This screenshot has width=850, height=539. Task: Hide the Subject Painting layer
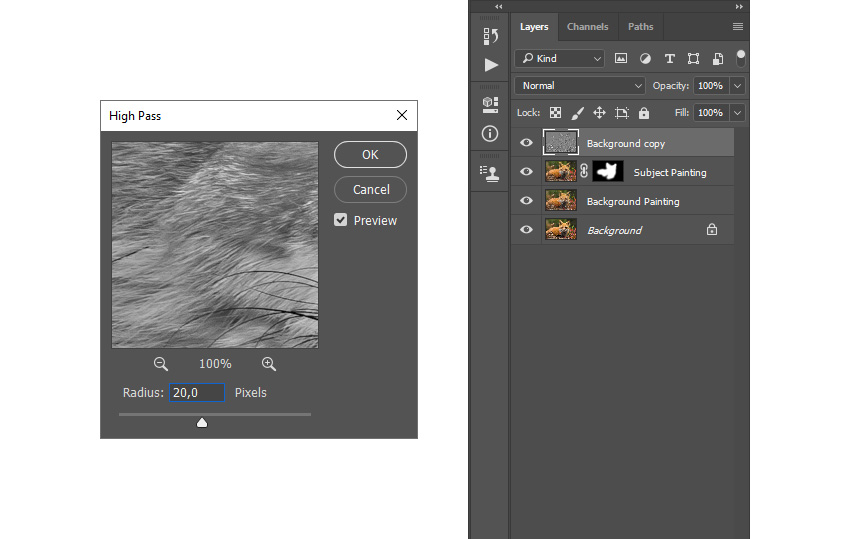526,171
